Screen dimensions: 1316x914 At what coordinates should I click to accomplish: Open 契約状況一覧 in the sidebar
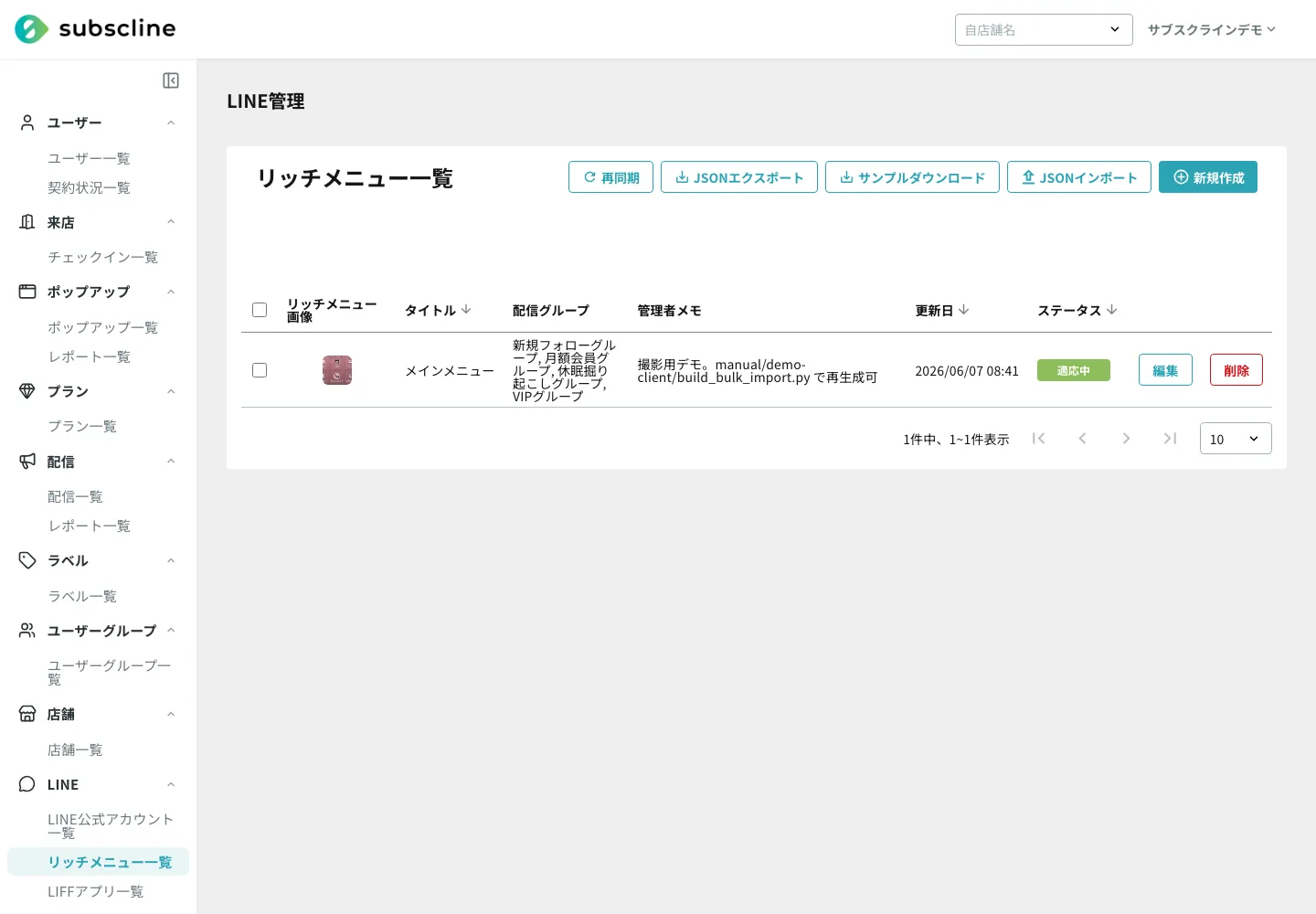pyautogui.click(x=89, y=187)
